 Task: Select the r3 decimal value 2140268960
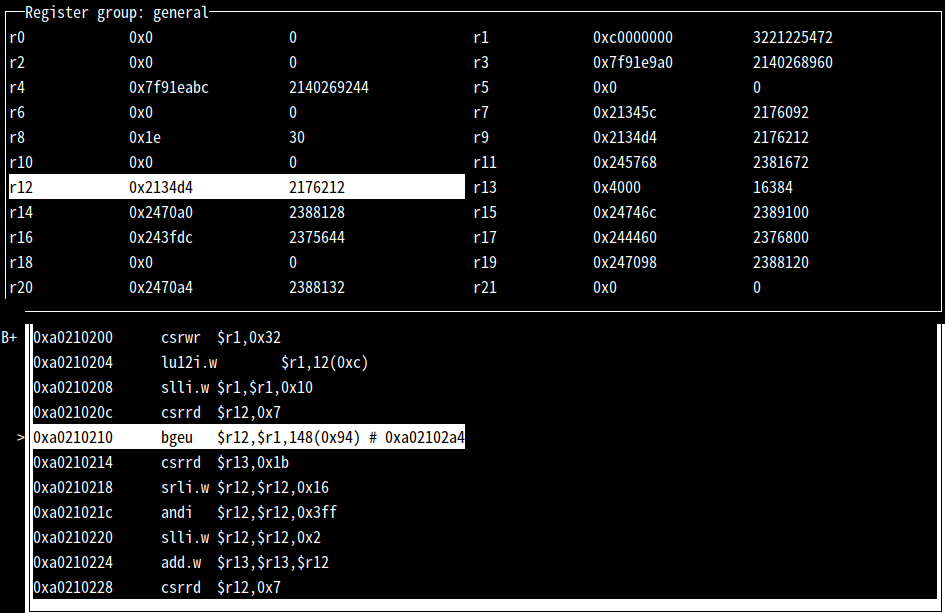(792, 63)
